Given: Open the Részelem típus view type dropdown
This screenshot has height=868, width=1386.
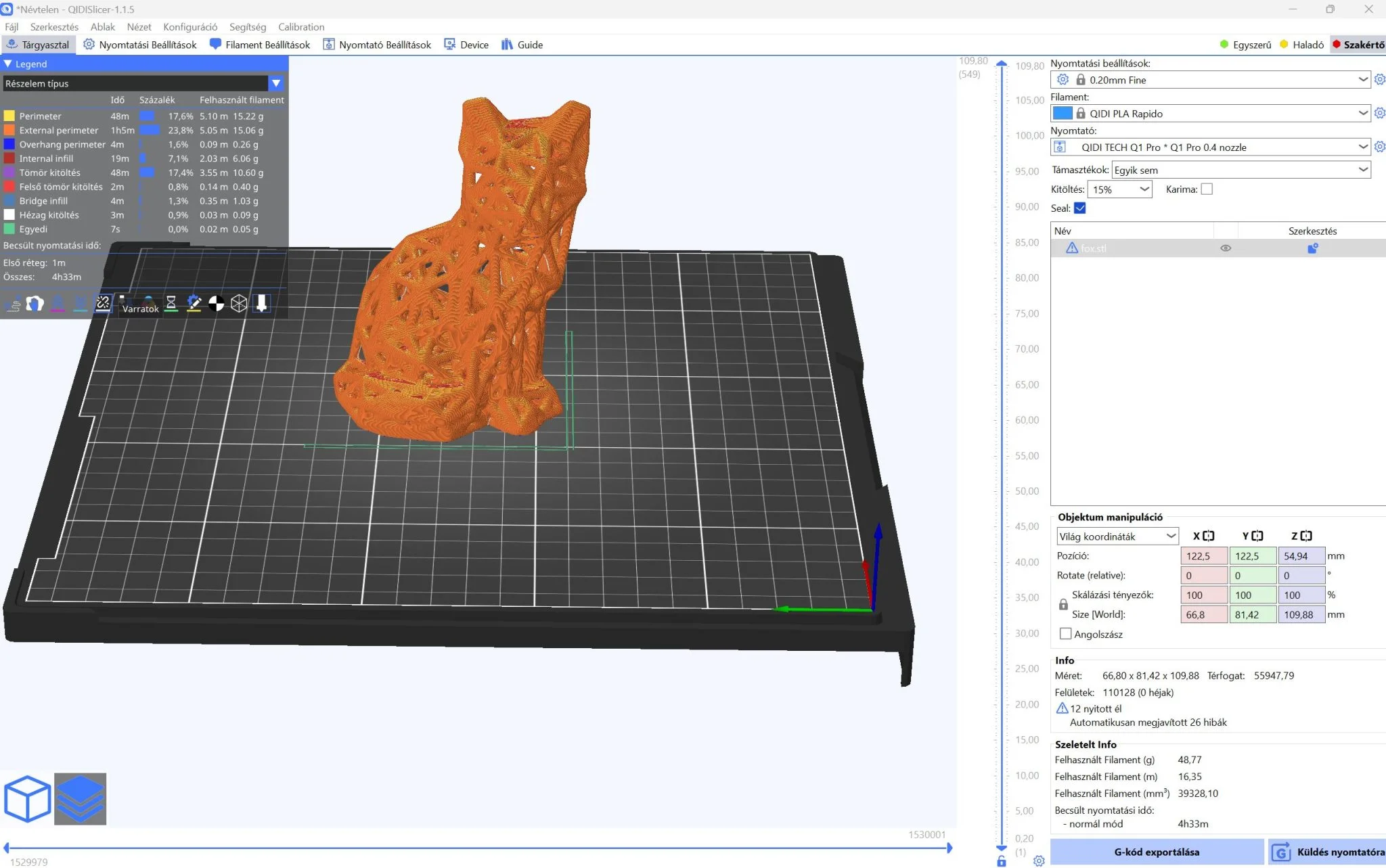Looking at the screenshot, I should coord(143,83).
